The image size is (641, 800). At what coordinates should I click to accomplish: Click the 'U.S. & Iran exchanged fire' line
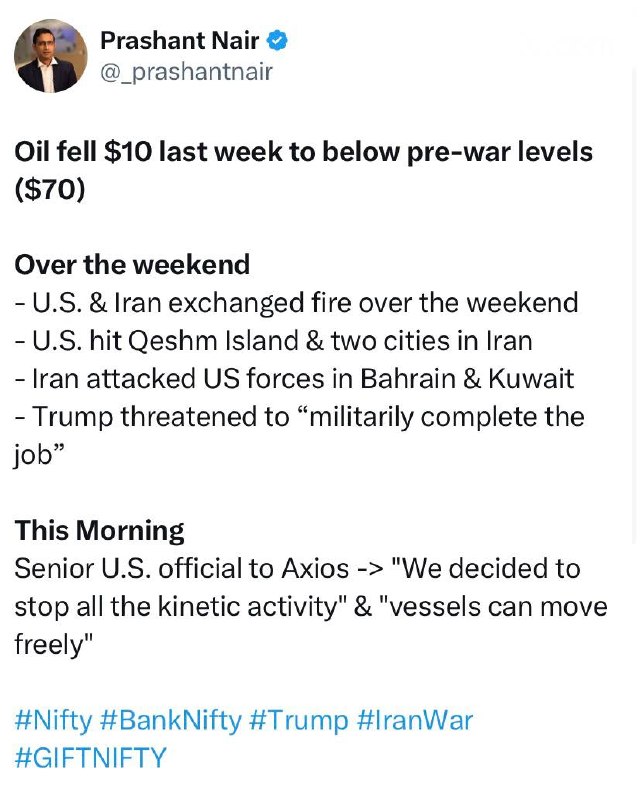click(297, 303)
